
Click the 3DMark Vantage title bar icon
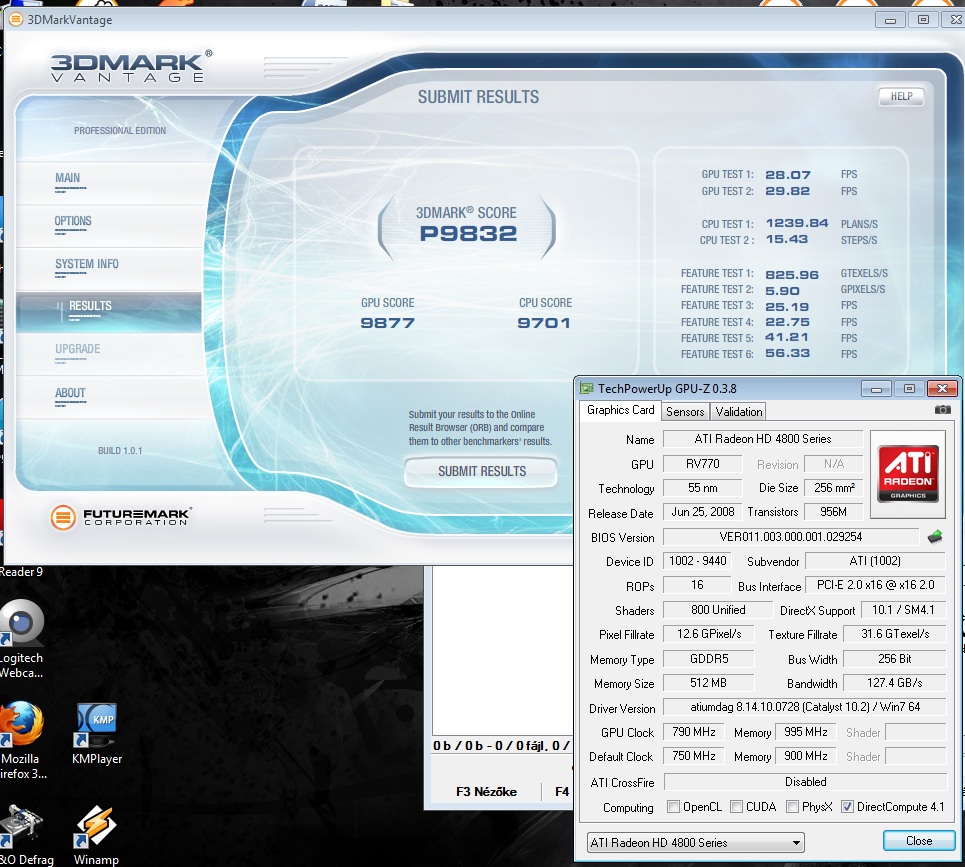click(x=16, y=19)
